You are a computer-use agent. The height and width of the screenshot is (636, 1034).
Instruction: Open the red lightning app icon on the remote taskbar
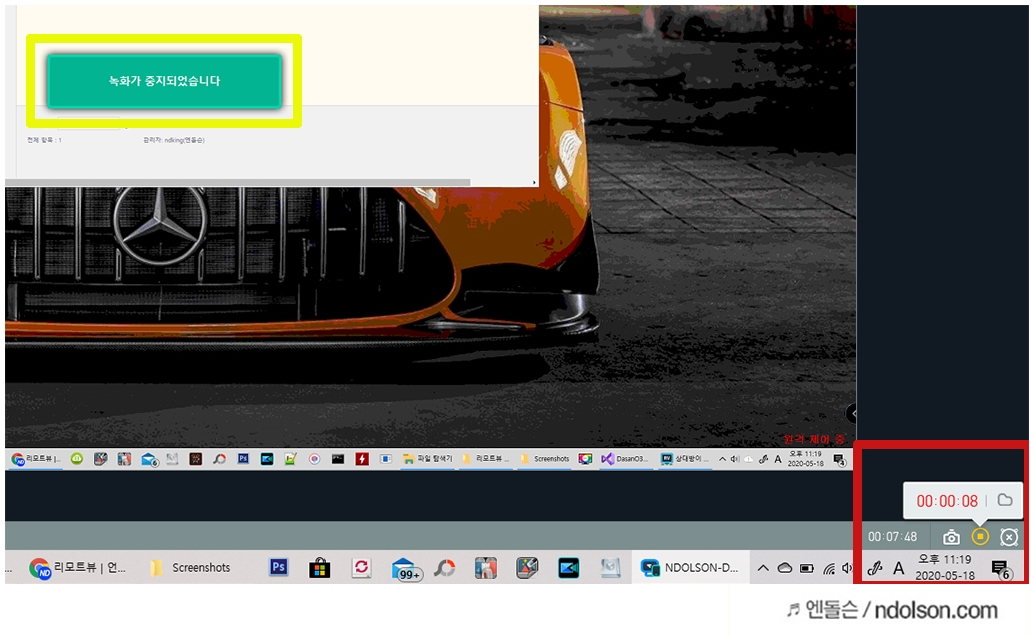[x=362, y=459]
